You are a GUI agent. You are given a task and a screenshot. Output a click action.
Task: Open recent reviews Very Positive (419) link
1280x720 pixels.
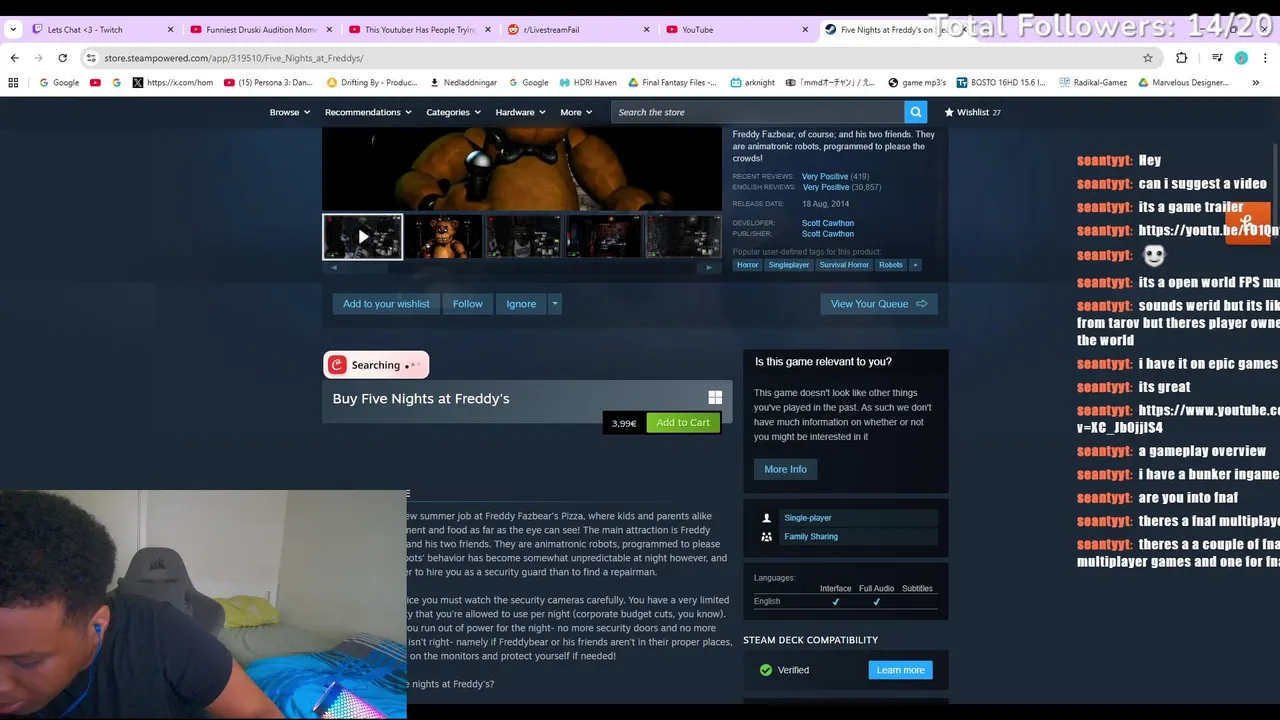(835, 177)
